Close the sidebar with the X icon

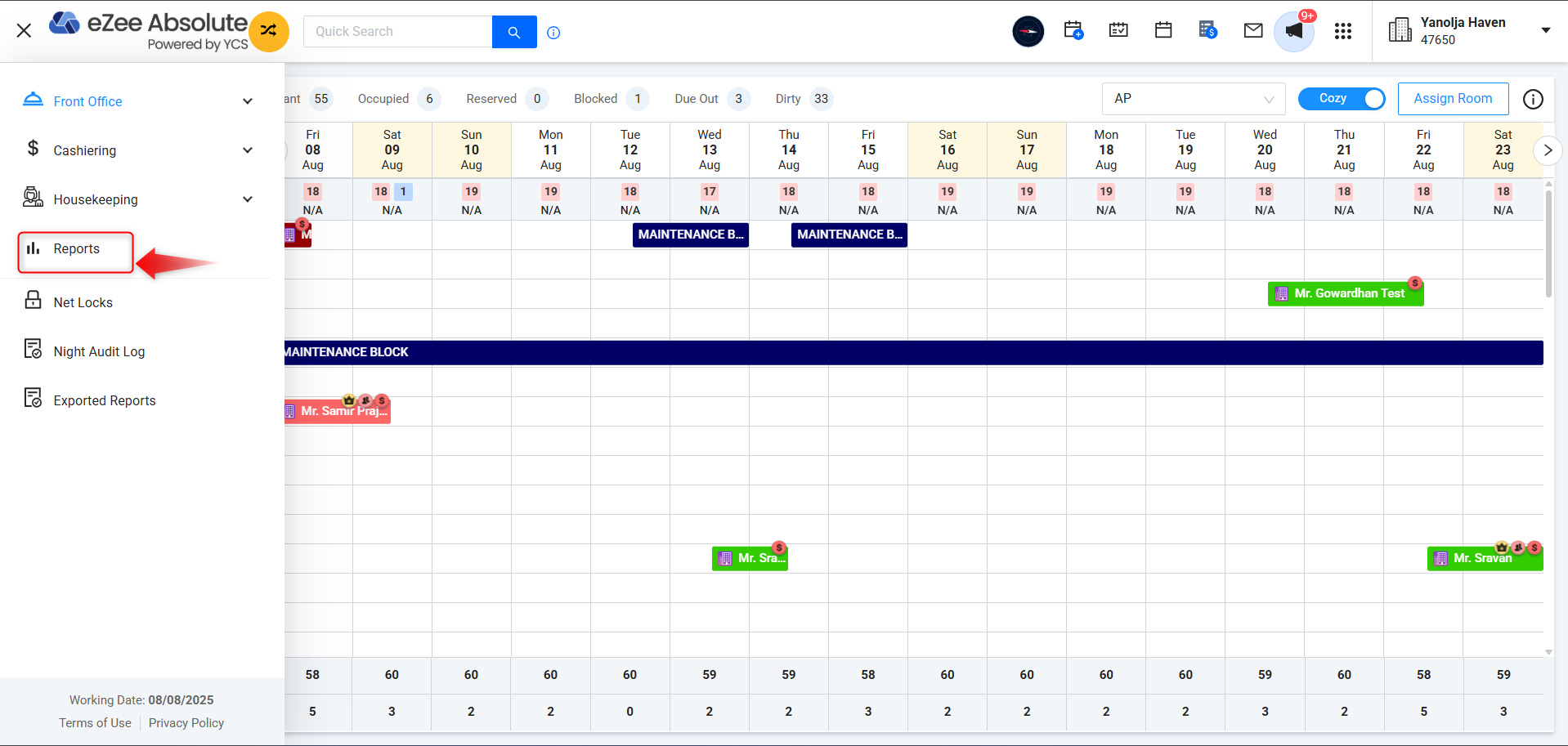click(24, 31)
